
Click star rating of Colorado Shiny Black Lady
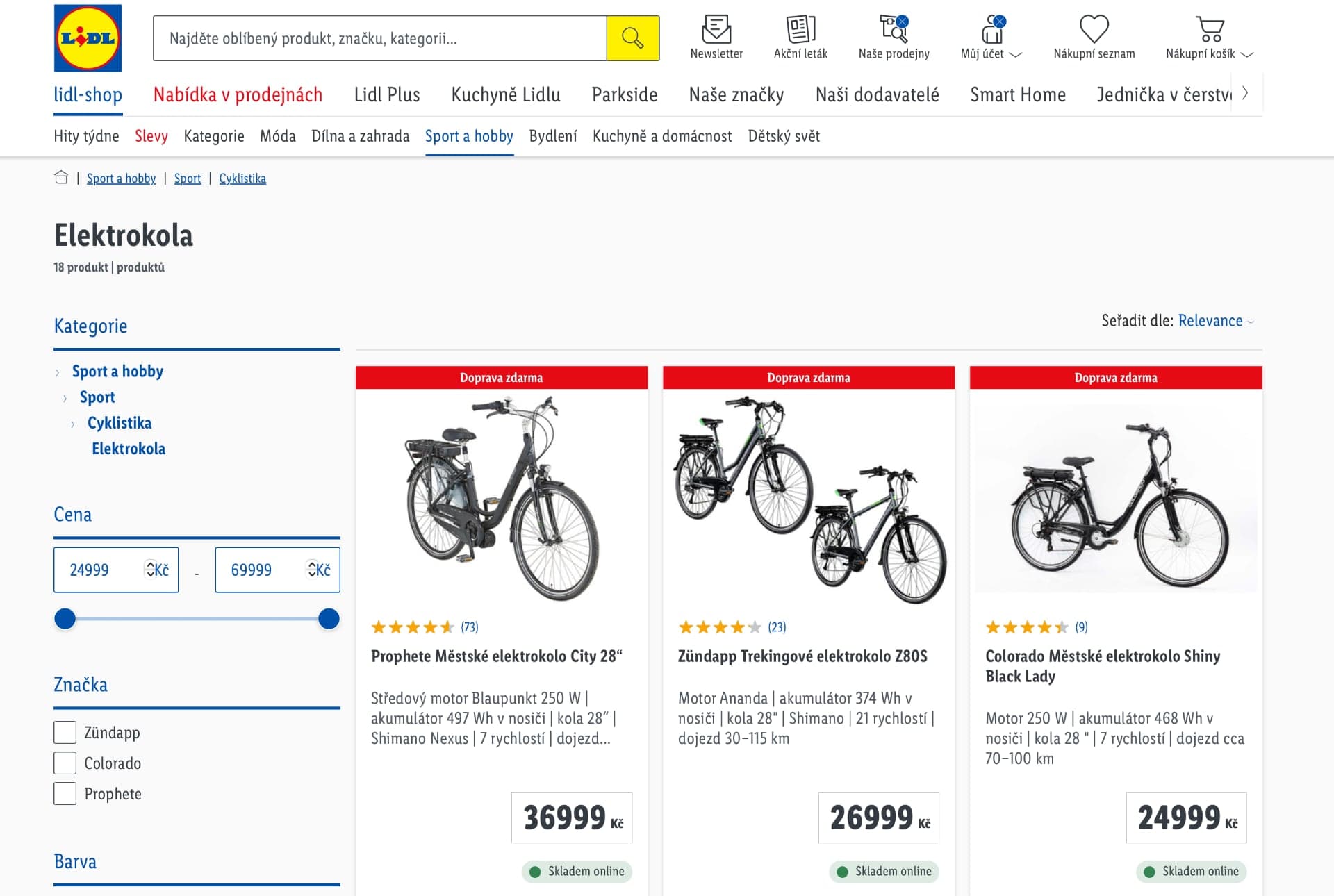(x=1027, y=627)
